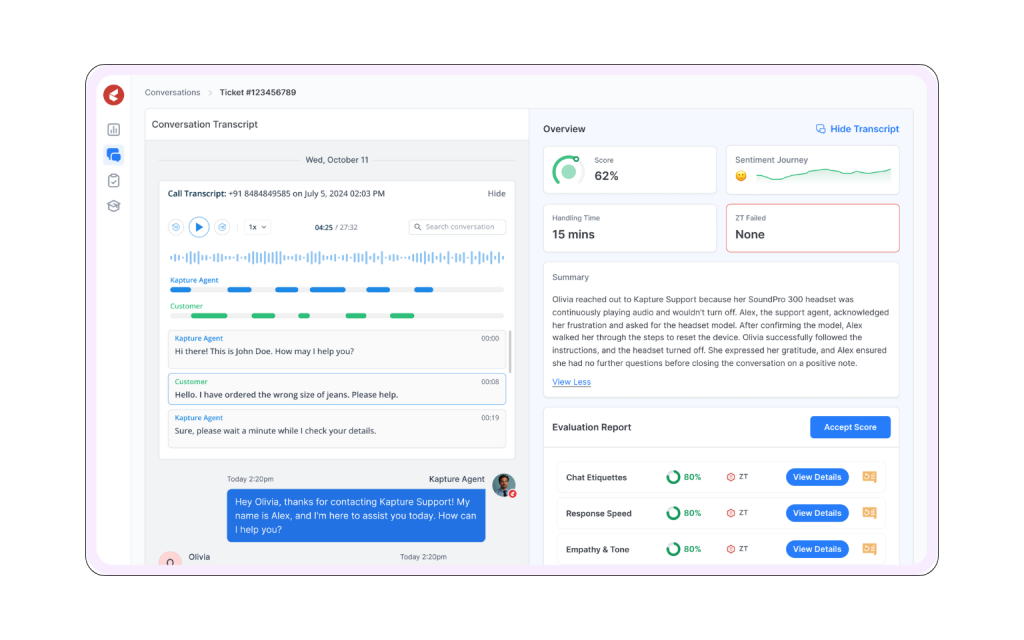Hide the call transcript using the Hide link
Viewport: 1024px width, 640px height.
pos(496,193)
